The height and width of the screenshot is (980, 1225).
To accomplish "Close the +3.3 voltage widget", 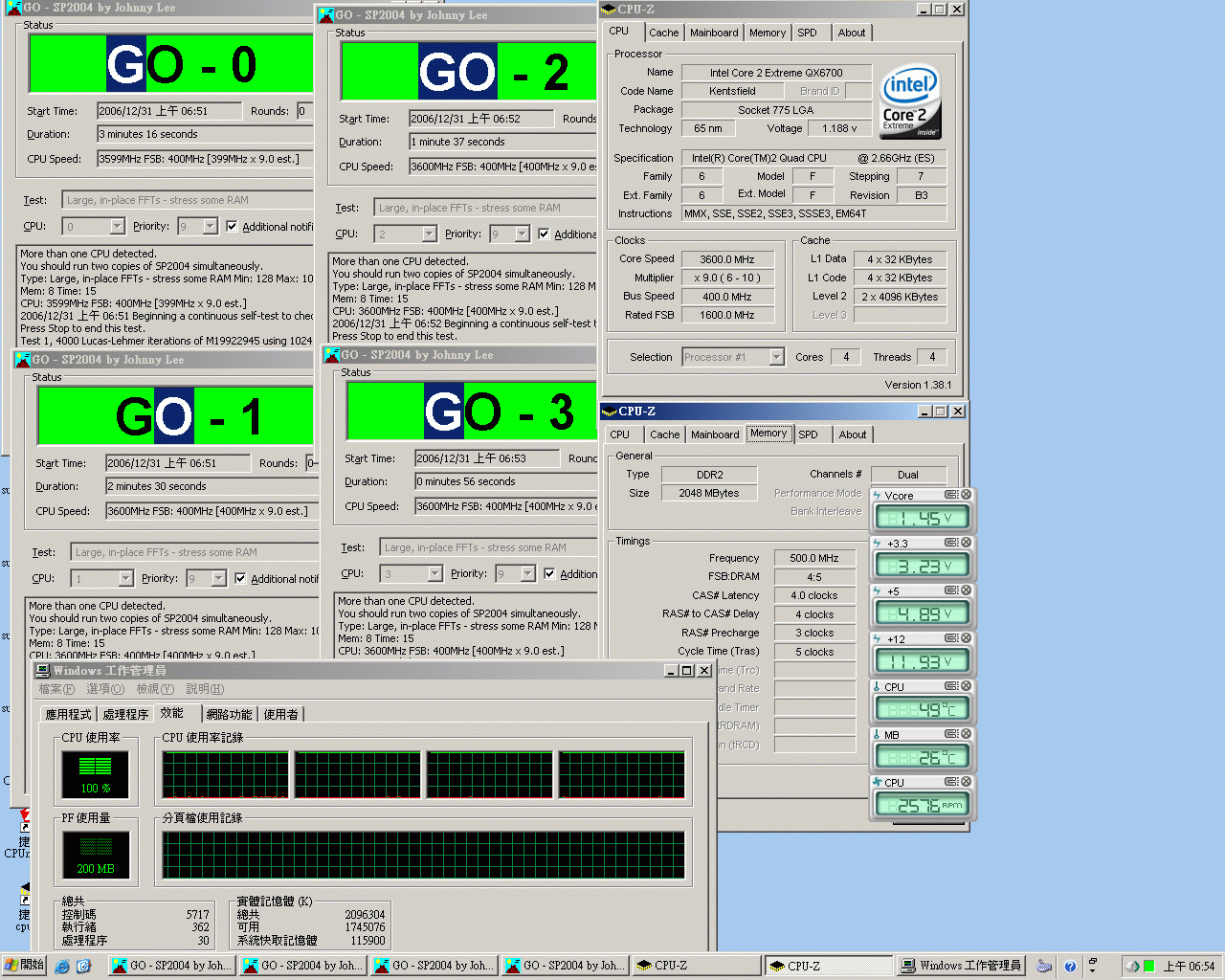I will coord(967,543).
